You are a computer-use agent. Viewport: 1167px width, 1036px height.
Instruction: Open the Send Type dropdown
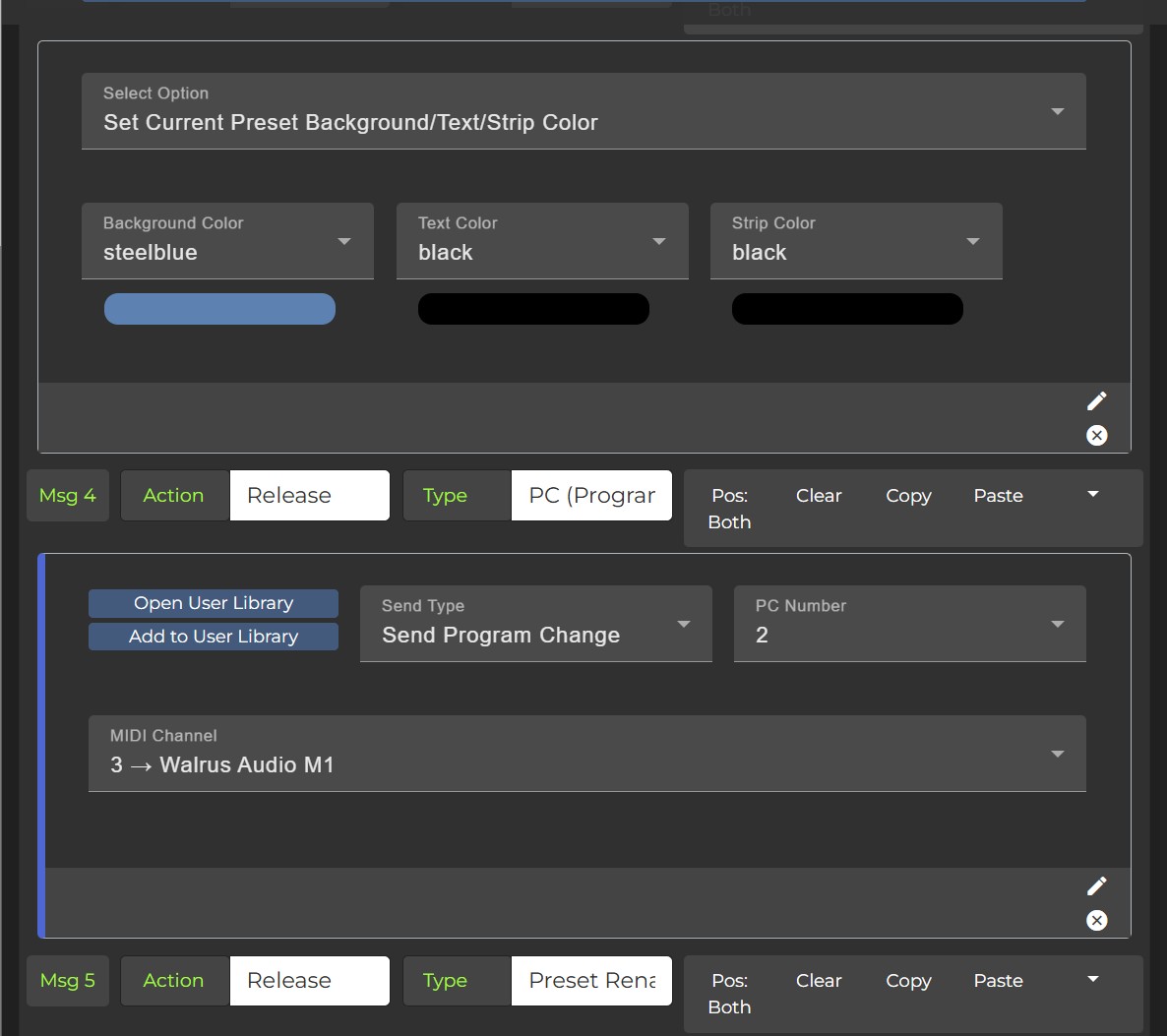click(x=536, y=624)
